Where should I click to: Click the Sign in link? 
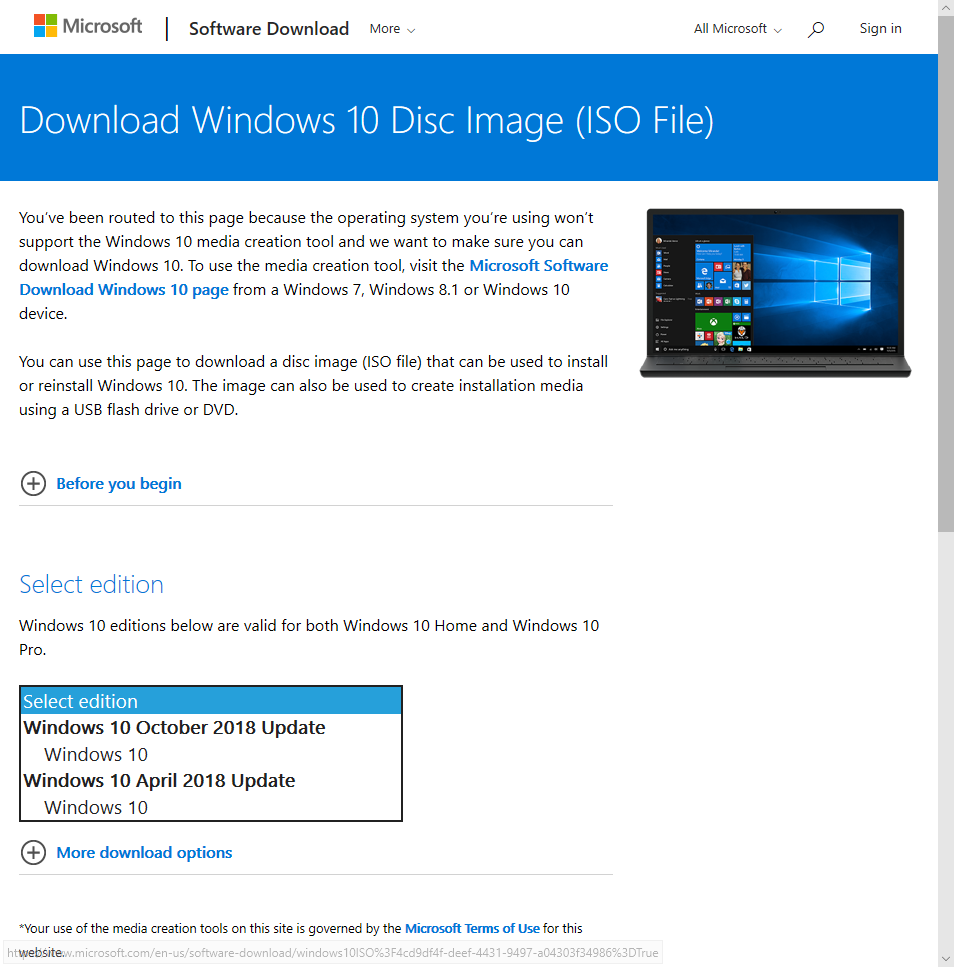click(x=880, y=29)
